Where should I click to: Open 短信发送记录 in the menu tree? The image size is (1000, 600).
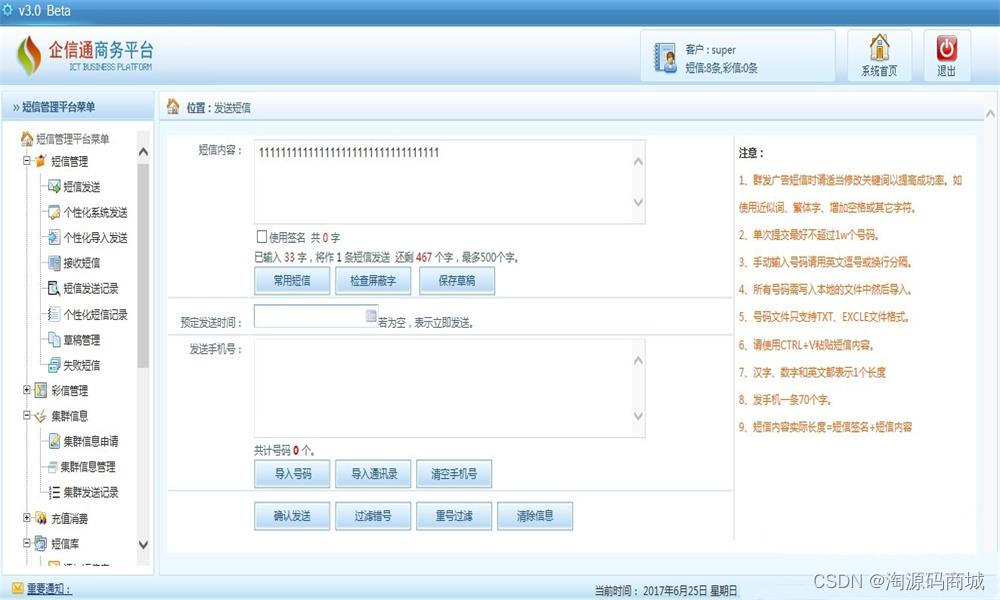(x=91, y=288)
